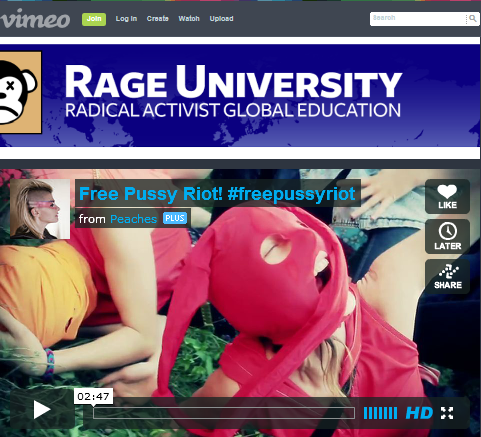Click the magnifying glass search icon
This screenshot has height=437, width=481.
473,19
